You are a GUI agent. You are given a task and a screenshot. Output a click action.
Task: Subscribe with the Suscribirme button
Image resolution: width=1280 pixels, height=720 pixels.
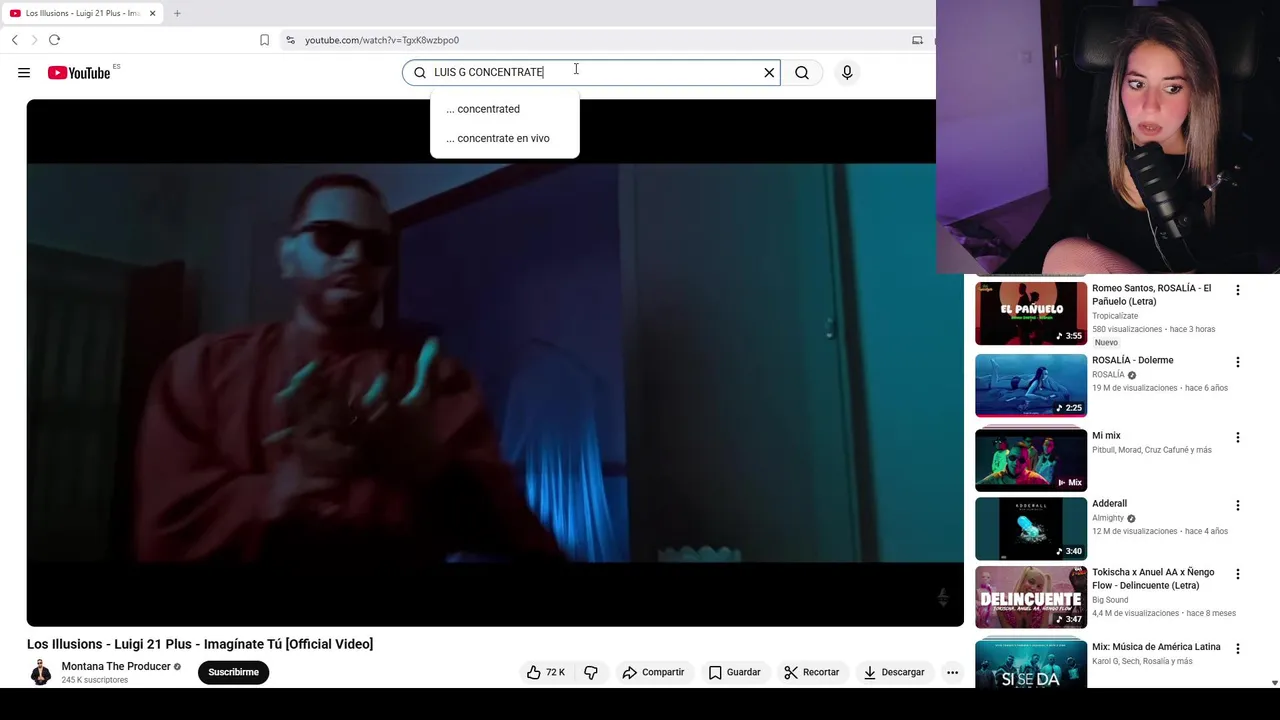click(x=233, y=672)
